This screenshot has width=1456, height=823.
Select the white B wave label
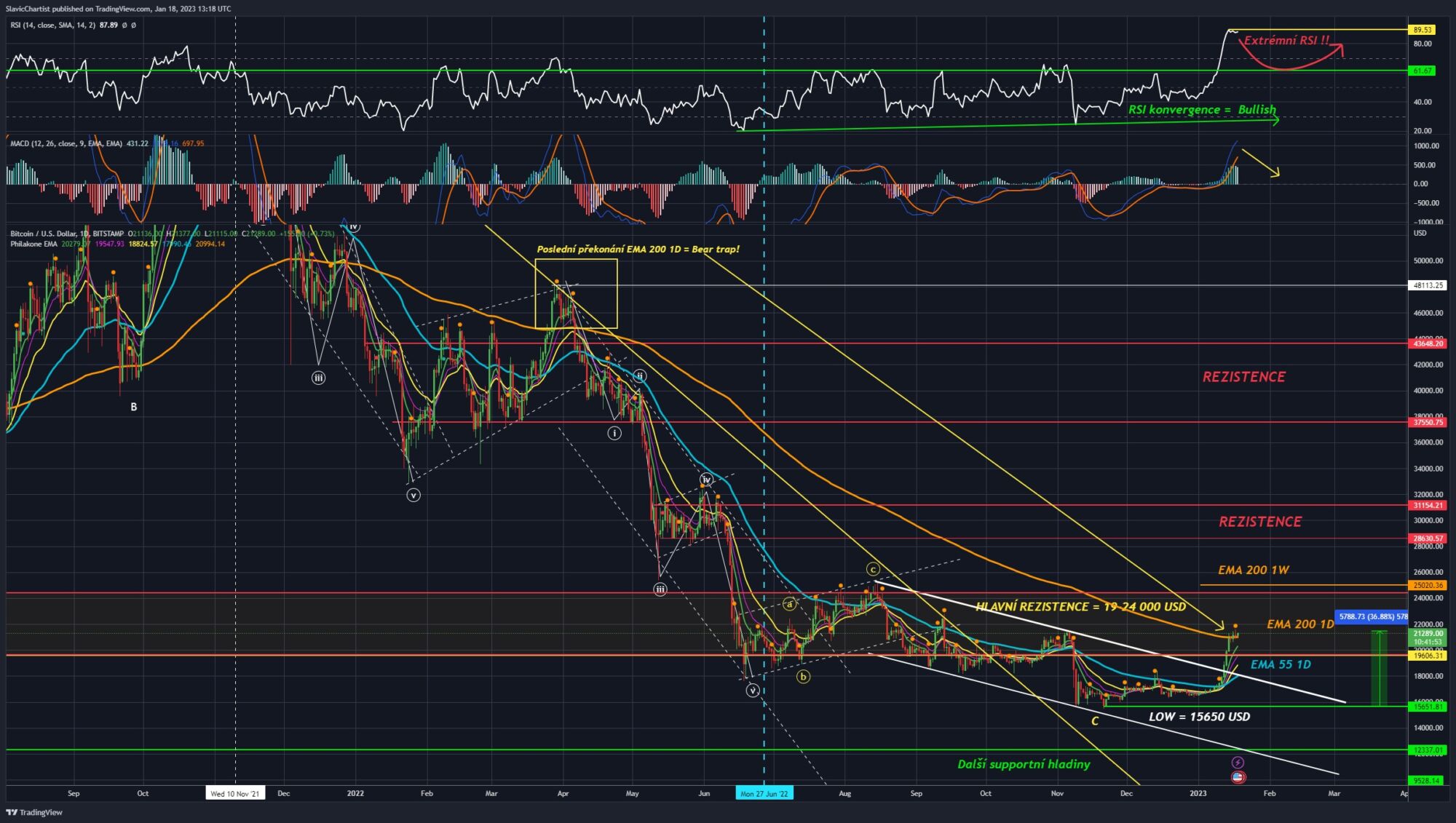coord(133,407)
